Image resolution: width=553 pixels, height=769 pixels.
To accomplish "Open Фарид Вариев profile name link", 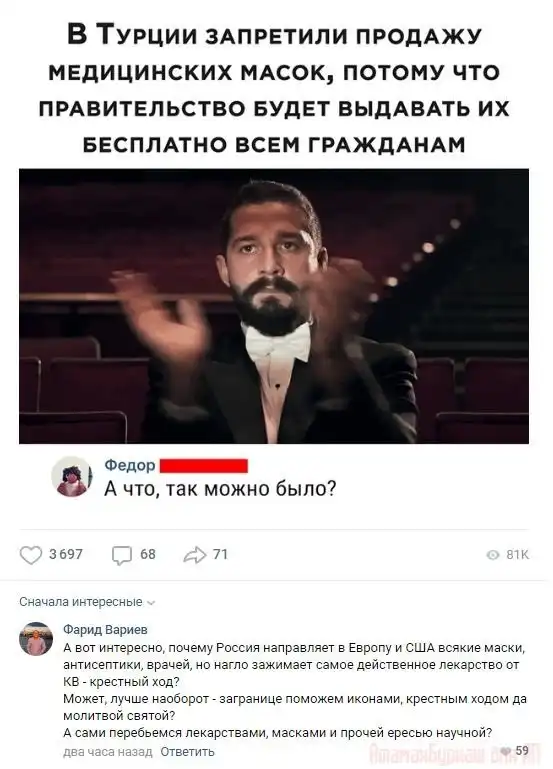I will coord(105,629).
